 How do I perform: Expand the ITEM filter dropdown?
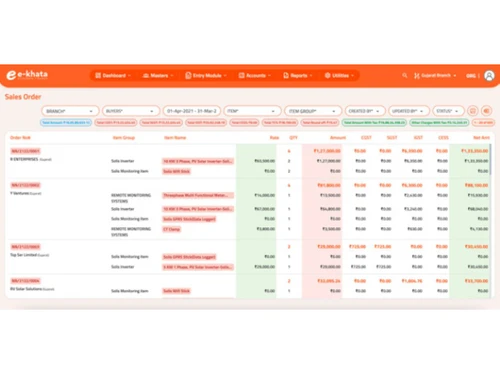[252, 111]
